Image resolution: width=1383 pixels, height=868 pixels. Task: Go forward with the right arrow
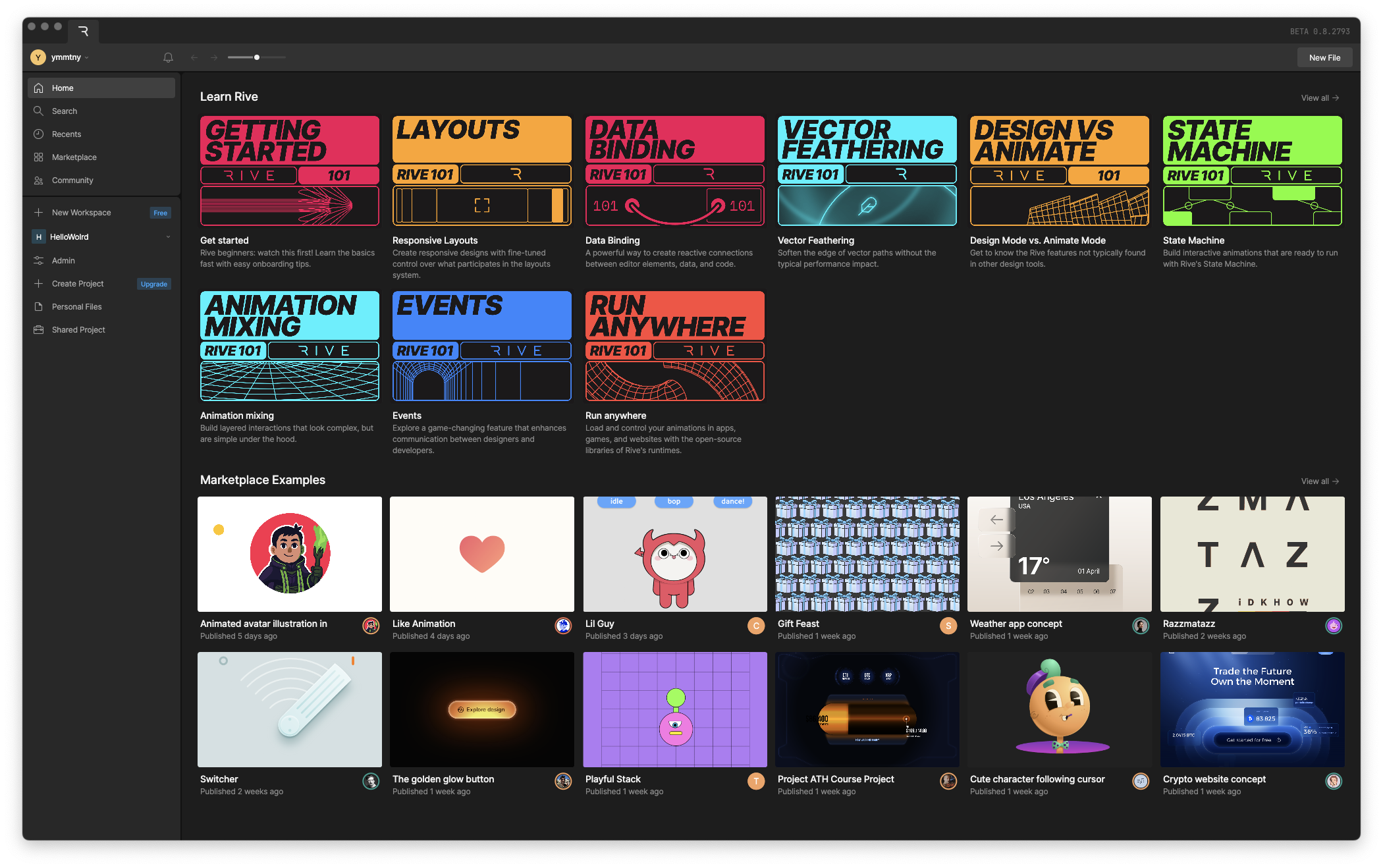[x=214, y=57]
